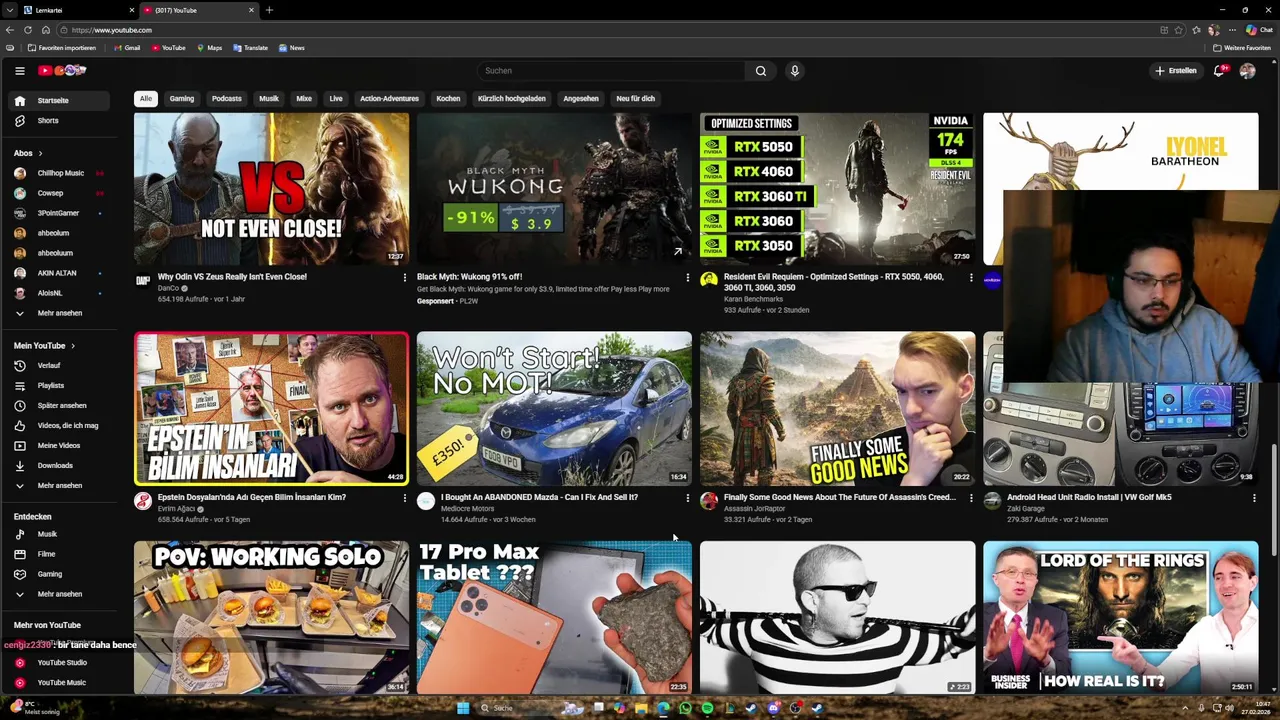Select the Gaming filter chip
This screenshot has width=1280, height=720.
click(181, 99)
